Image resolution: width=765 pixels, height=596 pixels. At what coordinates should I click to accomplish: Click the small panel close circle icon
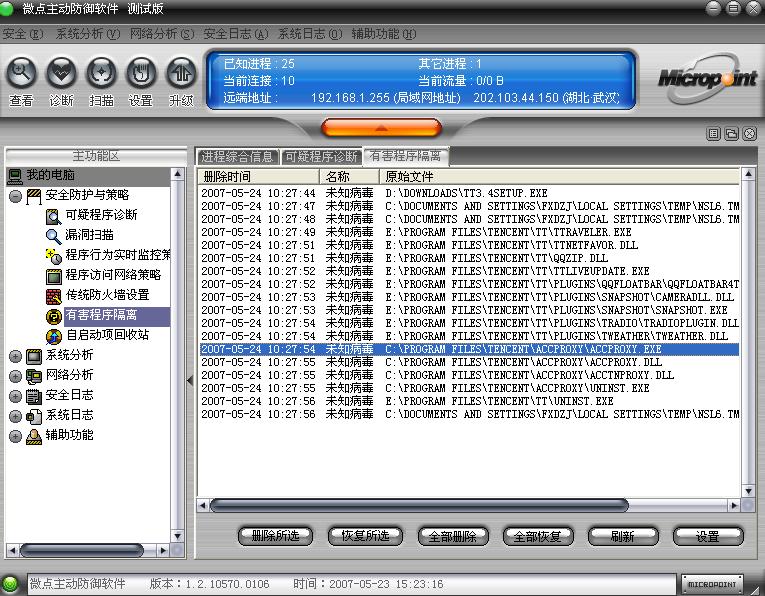750,134
